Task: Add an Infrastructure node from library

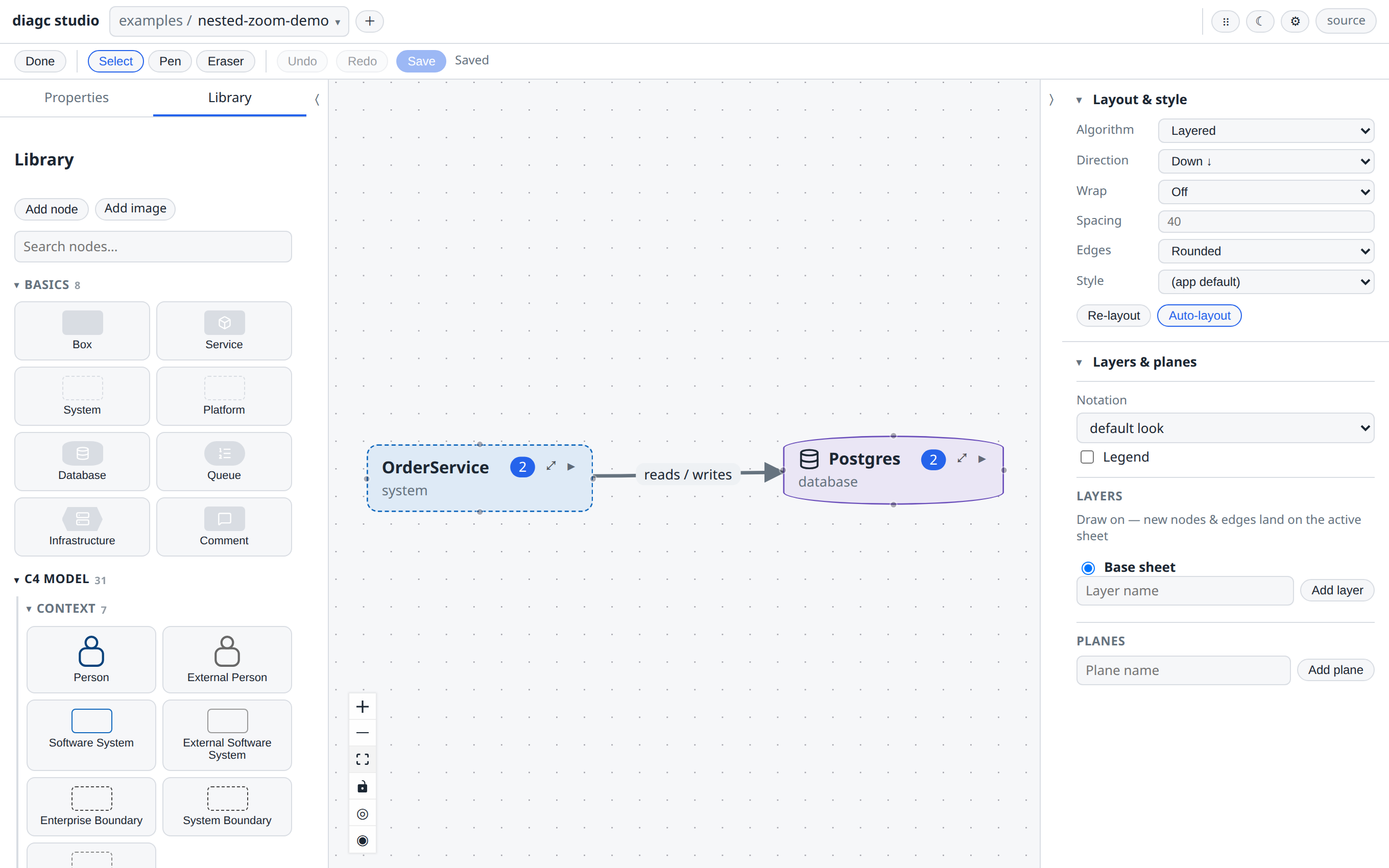Action: click(82, 527)
